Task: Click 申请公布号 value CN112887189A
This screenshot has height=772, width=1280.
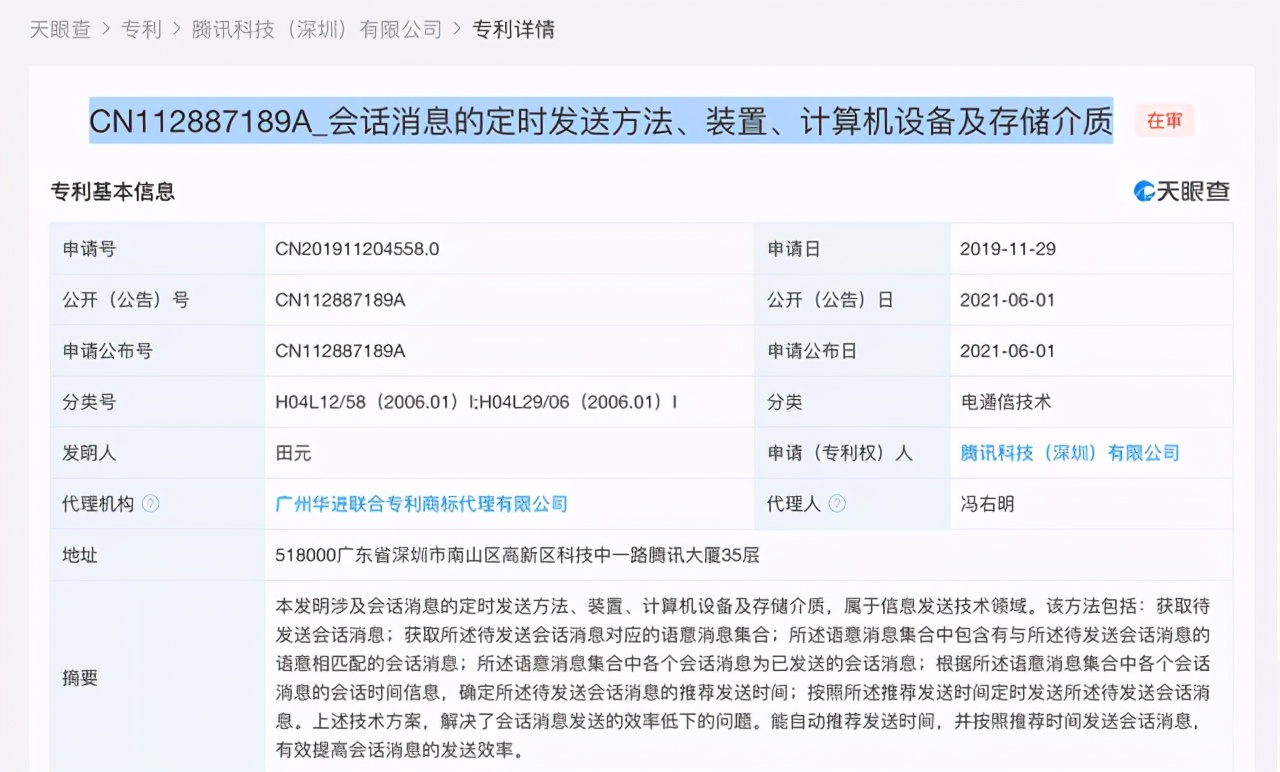Action: 340,351
